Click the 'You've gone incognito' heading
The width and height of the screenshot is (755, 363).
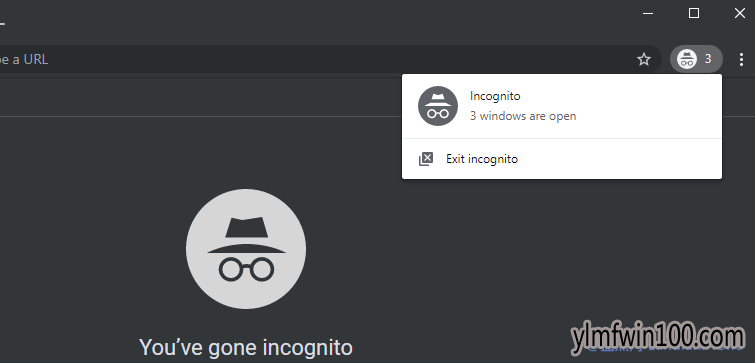click(246, 347)
